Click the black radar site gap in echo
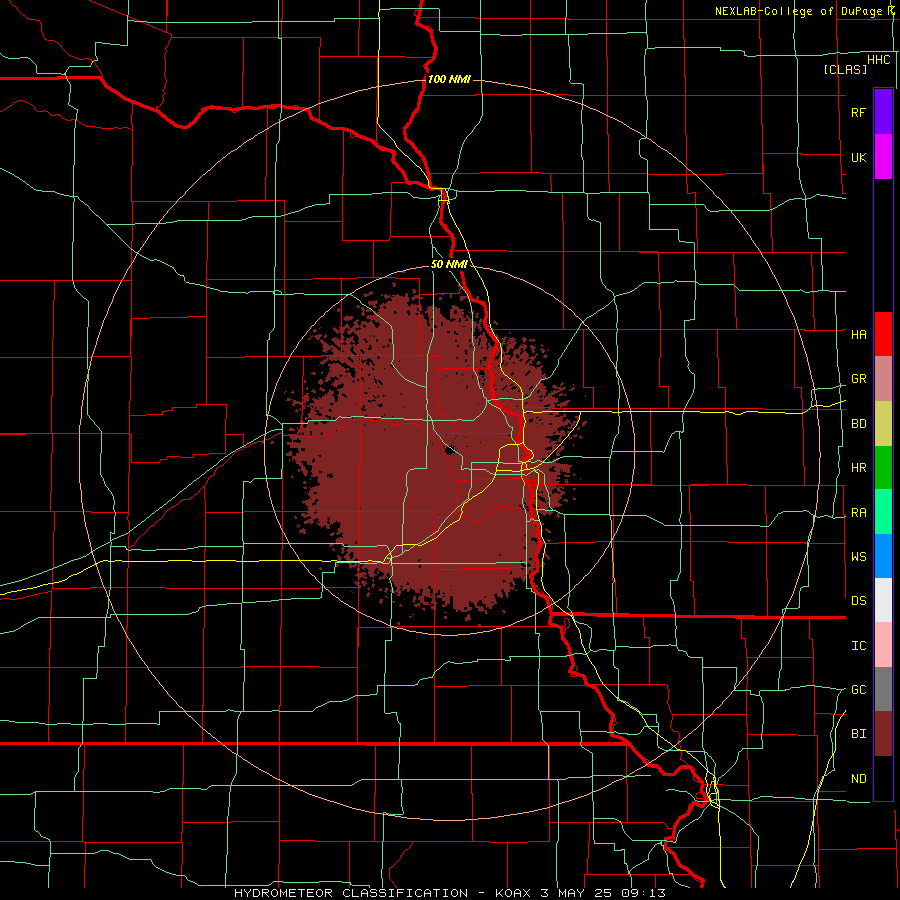The image size is (900, 900). click(x=450, y=450)
